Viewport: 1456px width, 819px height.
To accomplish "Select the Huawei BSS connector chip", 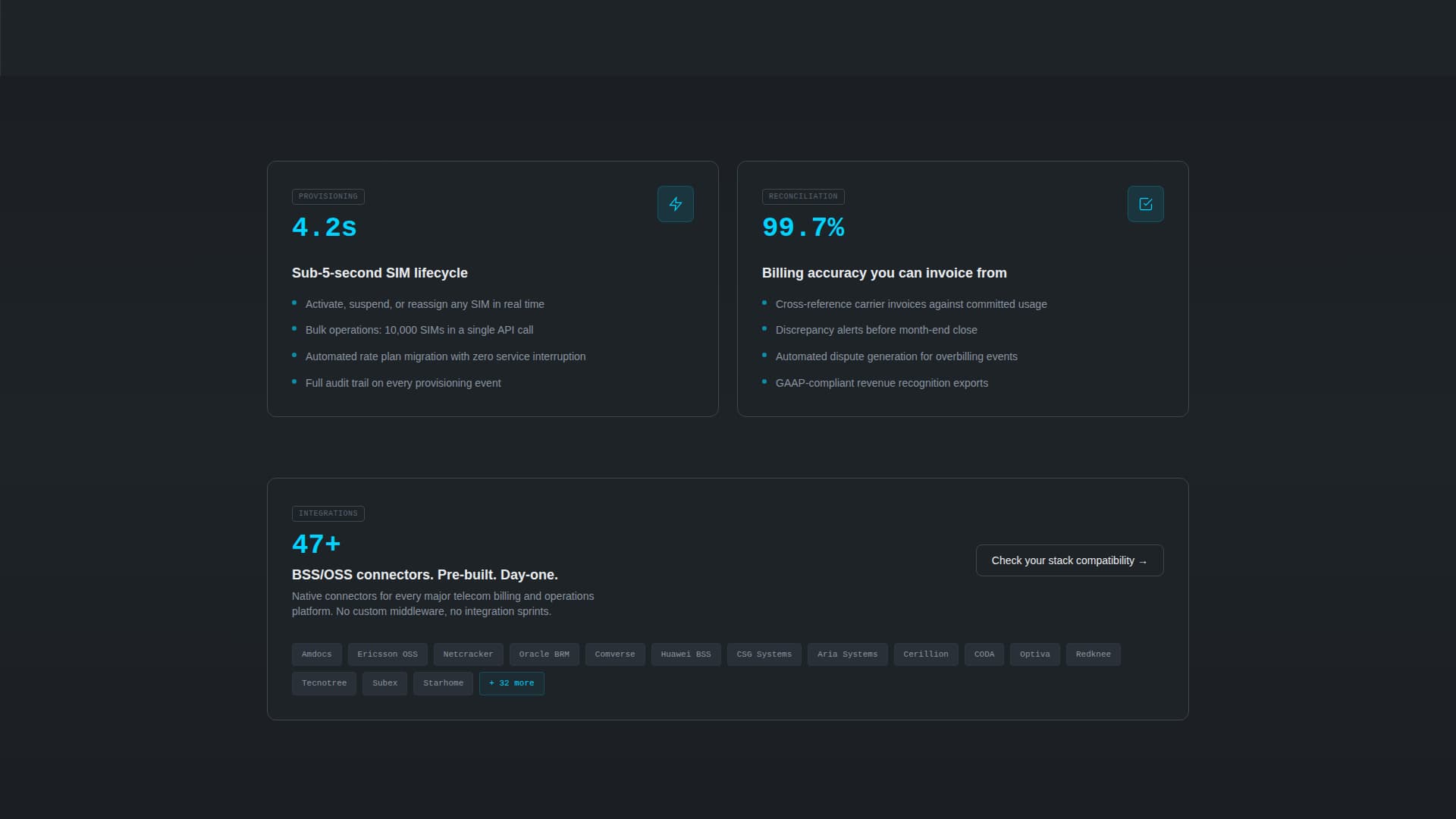I will pos(686,654).
